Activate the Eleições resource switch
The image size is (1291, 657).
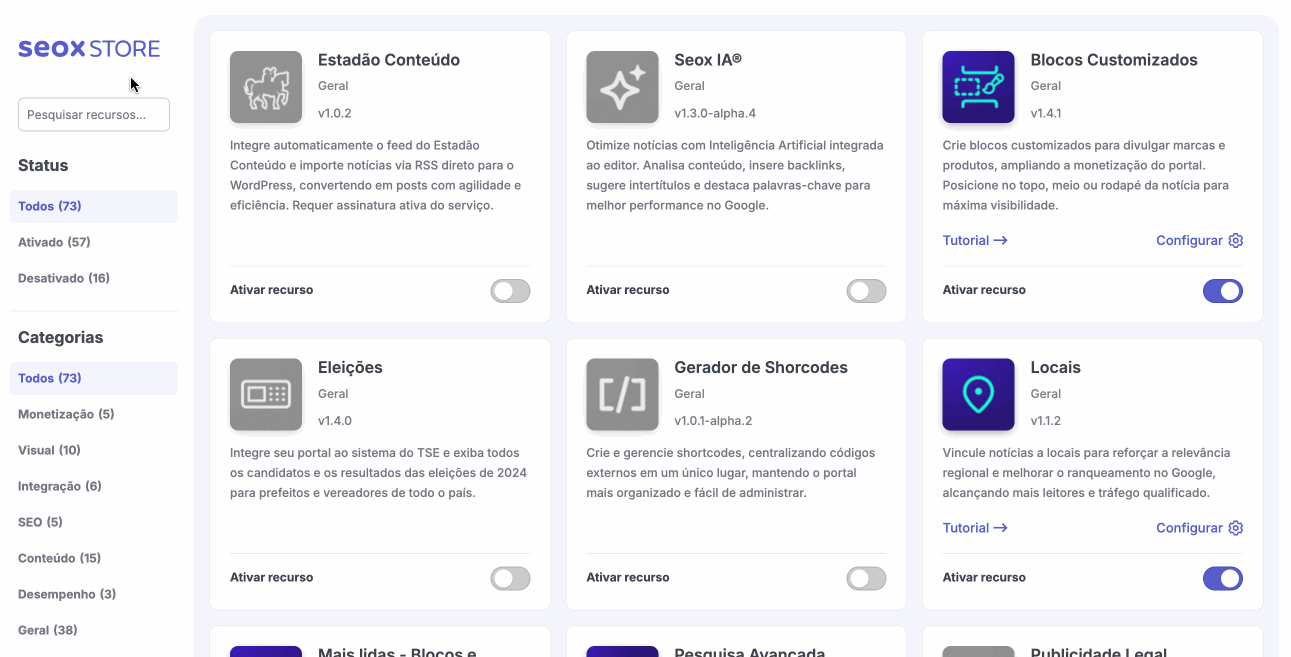point(510,578)
